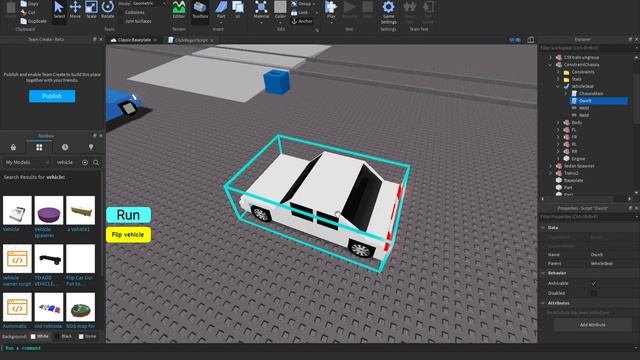
Task: Open the My Models category dropdown
Action: point(27,162)
